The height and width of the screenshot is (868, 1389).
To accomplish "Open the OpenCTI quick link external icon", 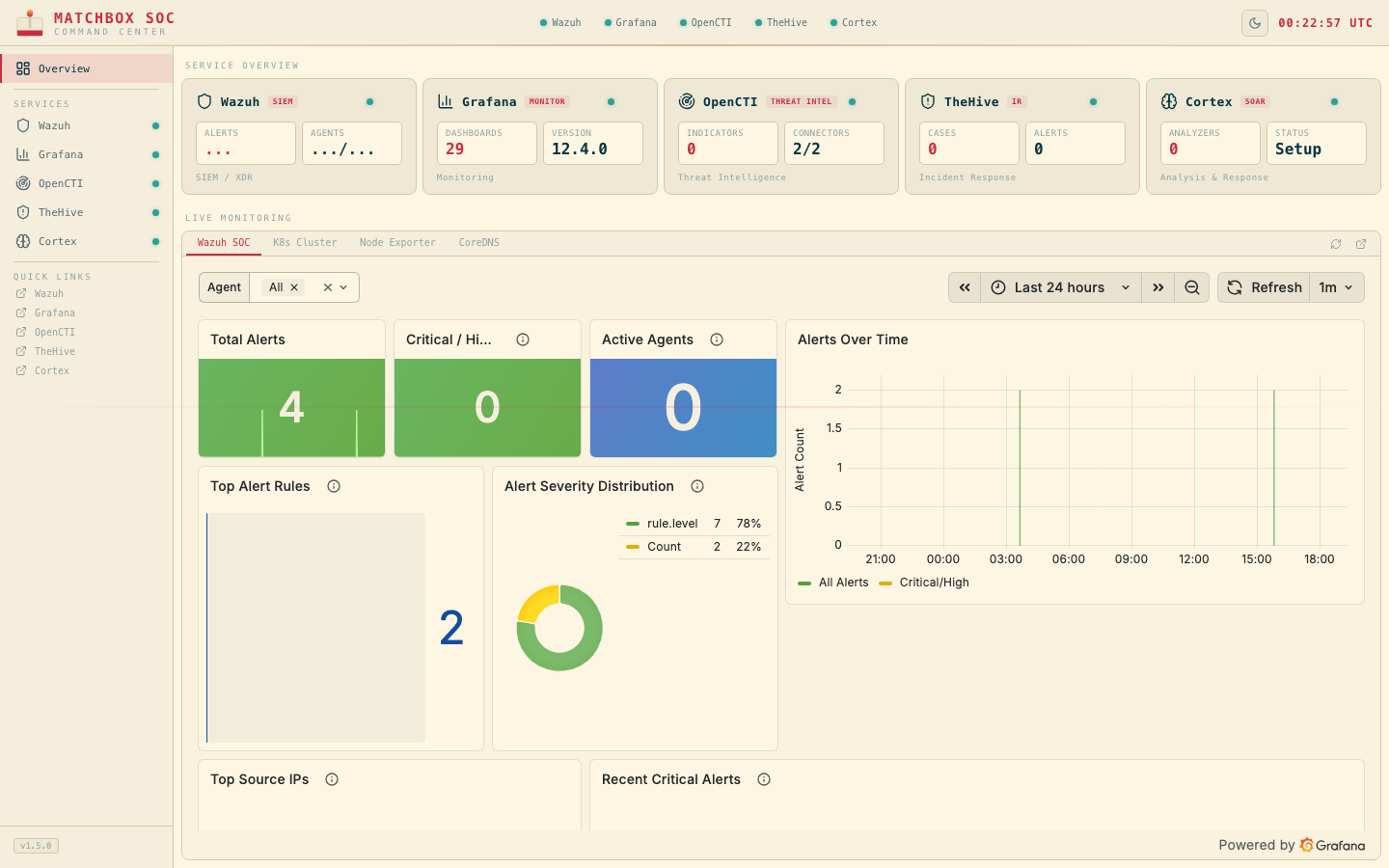I will (21, 332).
